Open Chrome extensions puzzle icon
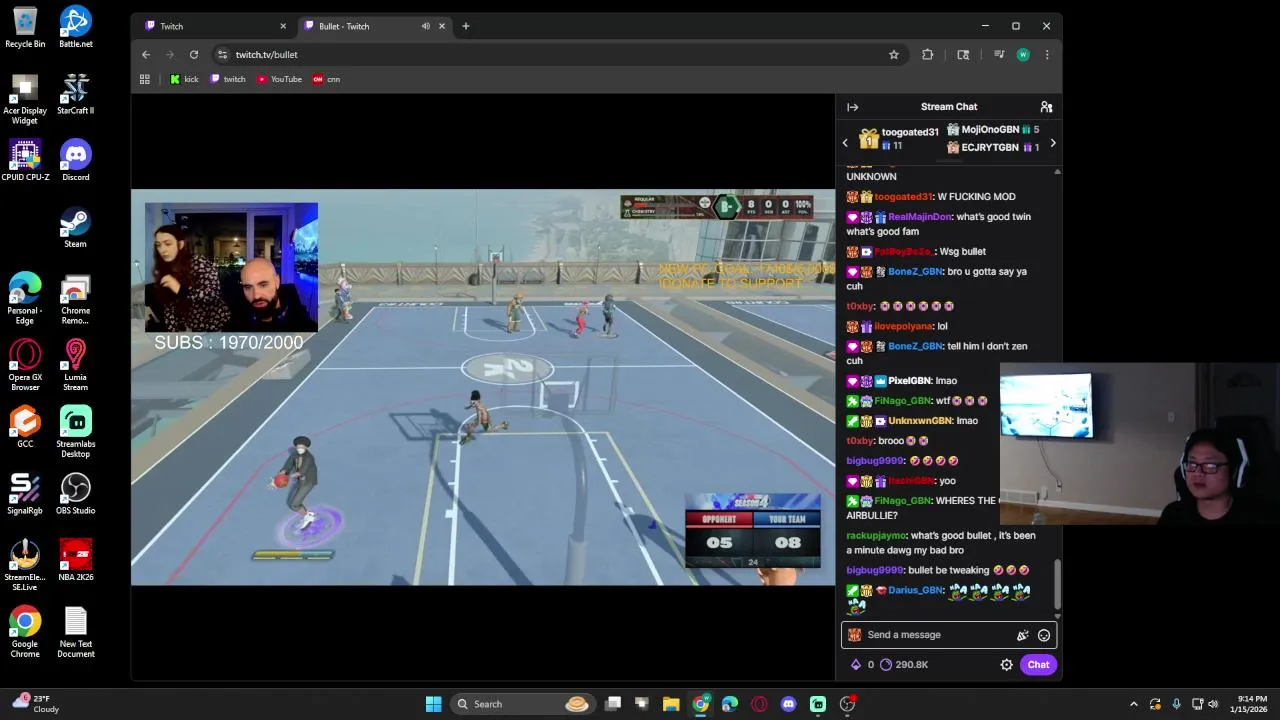1280x720 pixels. click(x=928, y=55)
